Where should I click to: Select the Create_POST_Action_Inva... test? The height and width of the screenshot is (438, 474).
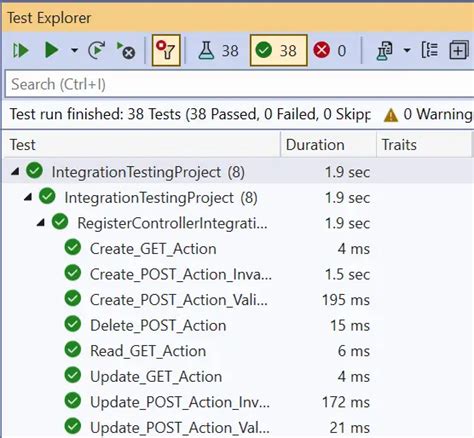point(238,274)
